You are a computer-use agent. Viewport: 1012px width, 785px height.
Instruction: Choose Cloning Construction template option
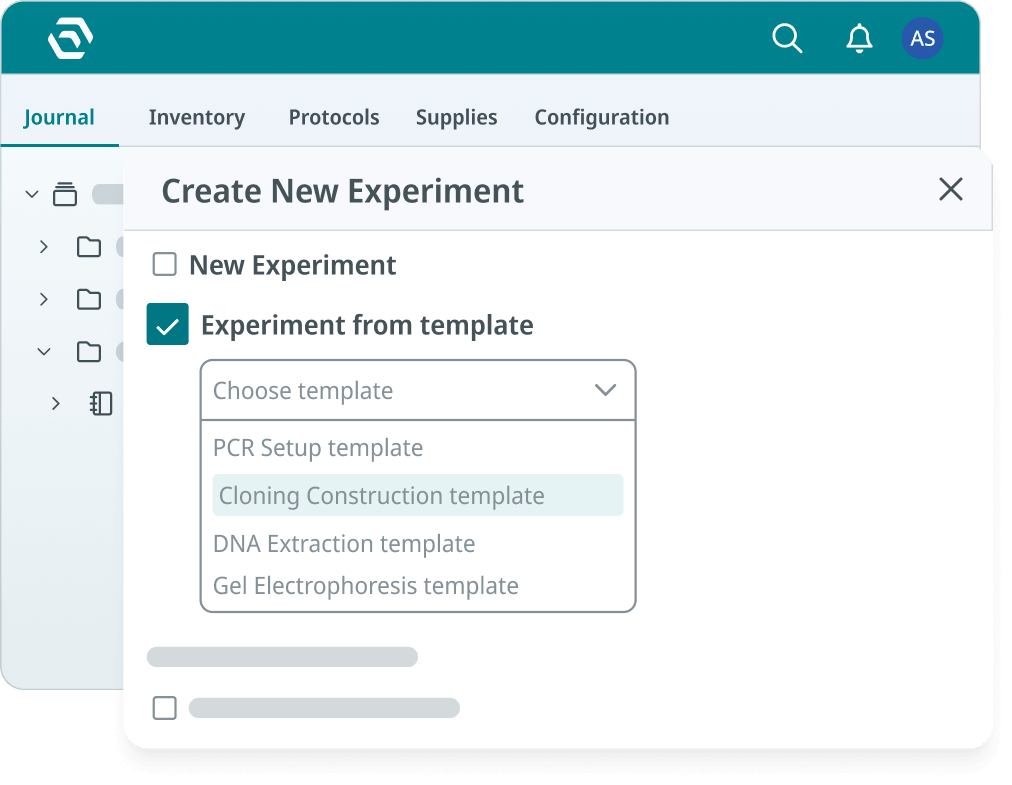tap(418, 495)
